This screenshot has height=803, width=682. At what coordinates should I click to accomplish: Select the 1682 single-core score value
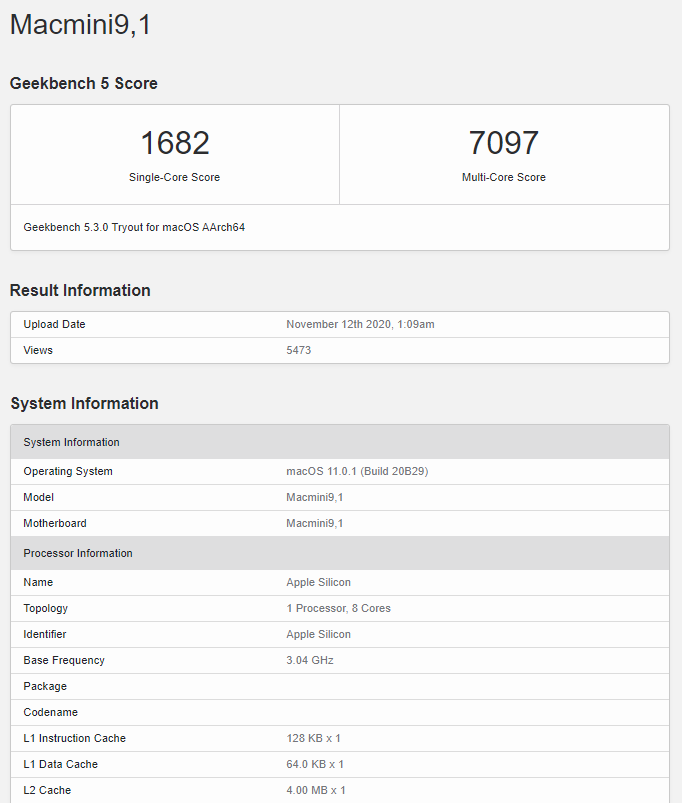pos(175,142)
